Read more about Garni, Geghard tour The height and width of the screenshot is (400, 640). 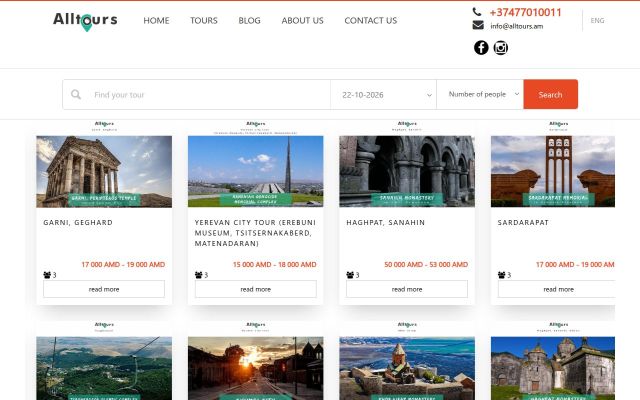pyautogui.click(x=104, y=289)
